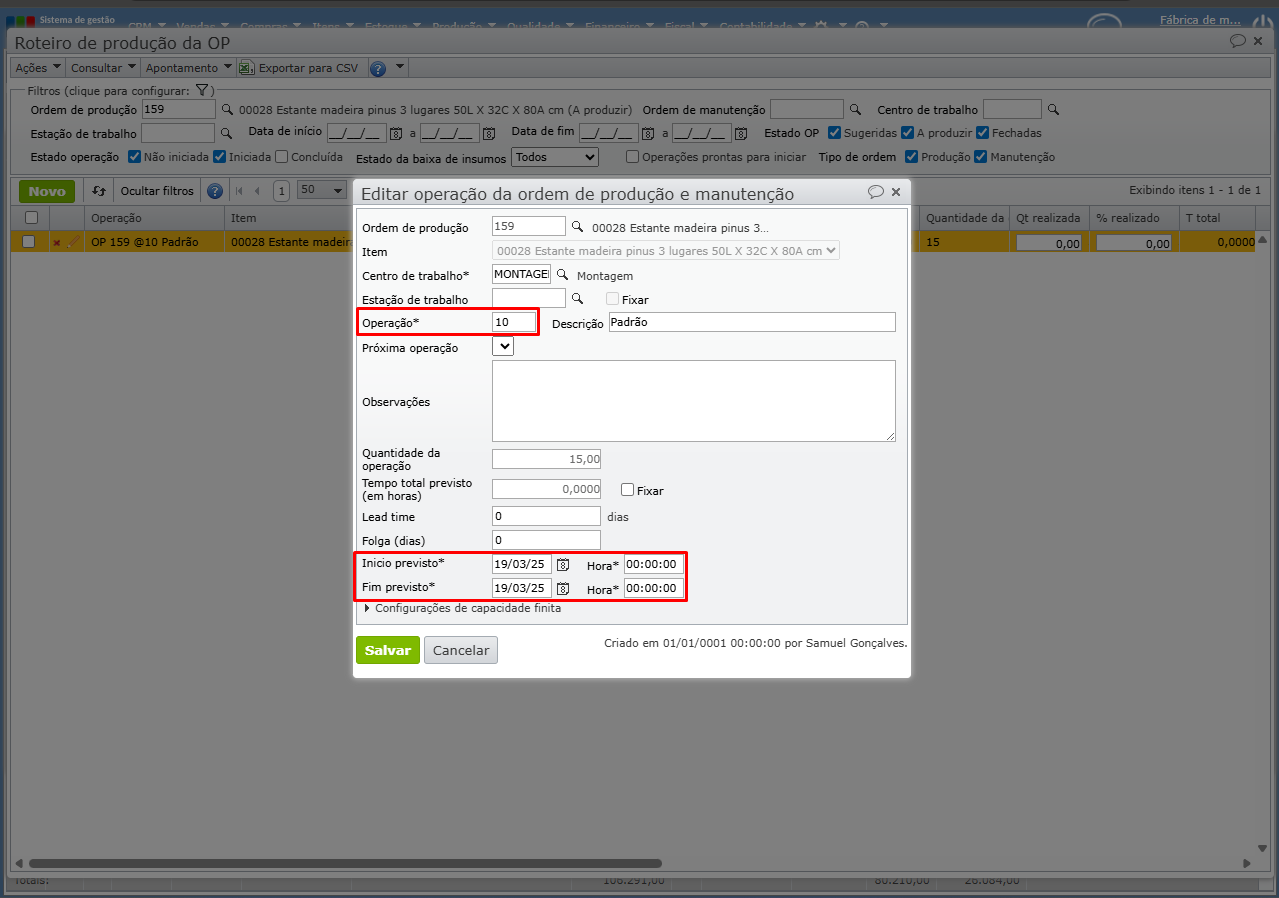Select checkbox of row OP 159 @10 Padrão
The height and width of the screenshot is (898, 1279).
point(29,241)
